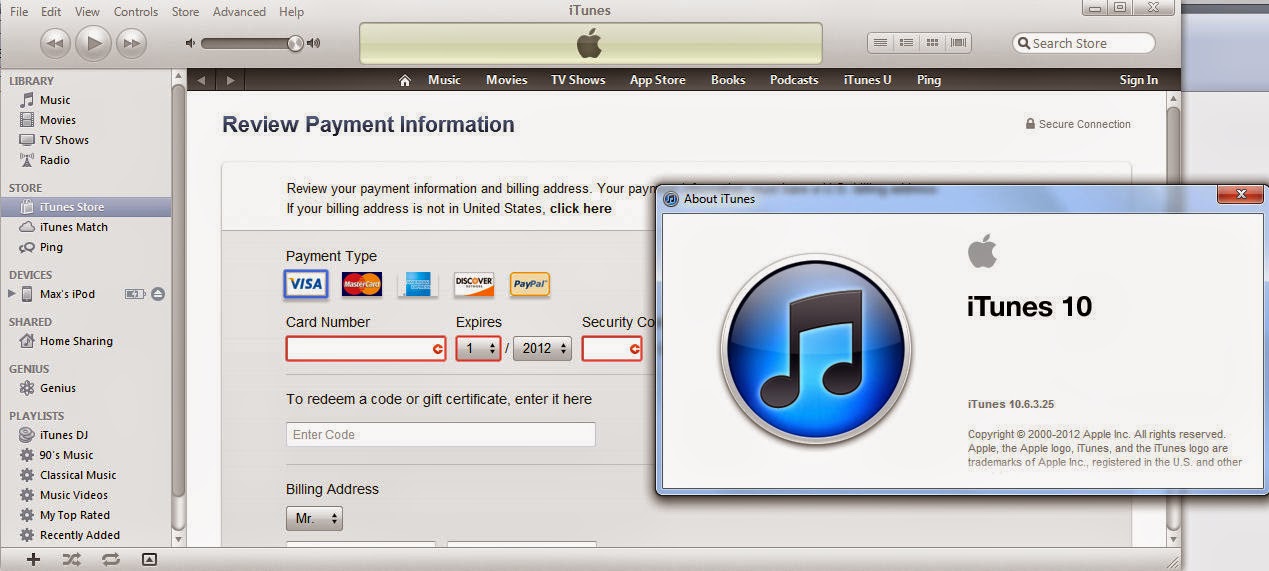The image size is (1269, 571).
Task: Switch to song list view
Action: 880,43
